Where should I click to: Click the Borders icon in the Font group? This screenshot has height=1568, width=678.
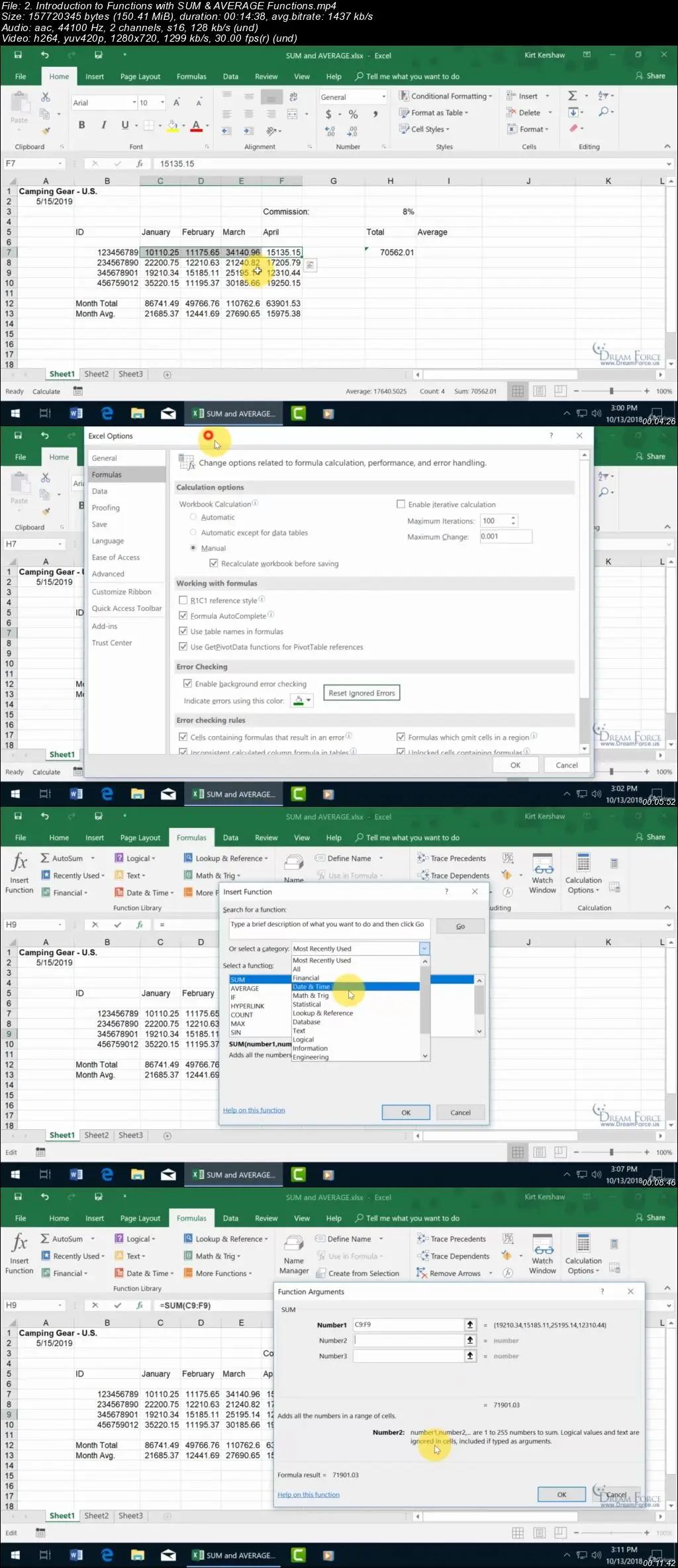coord(148,125)
